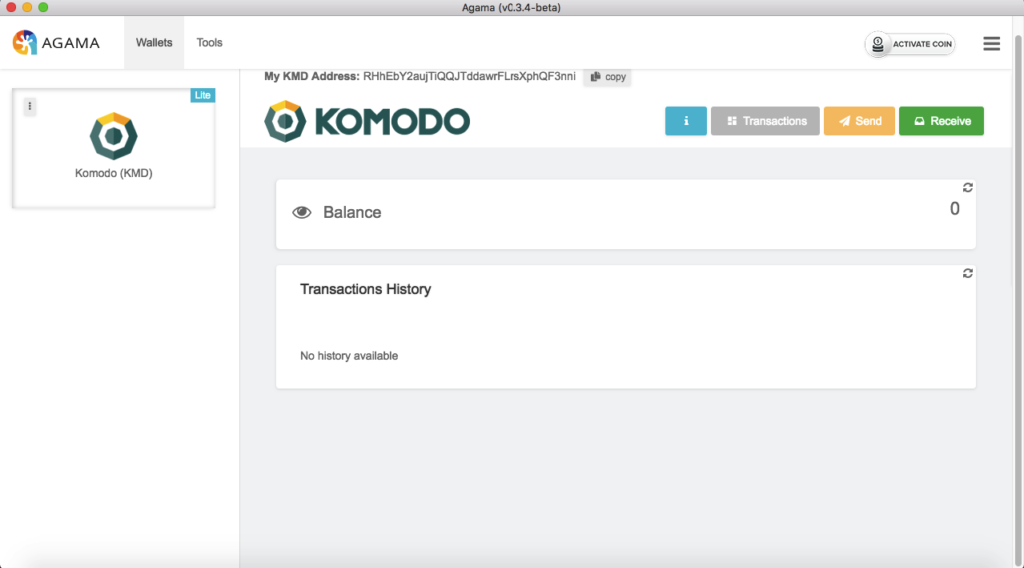
Task: Click the balance value 0
Action: [955, 209]
